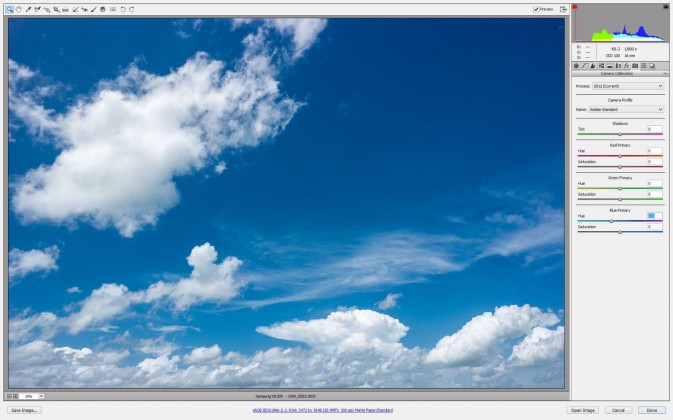Select the Graduated Filter tool
This screenshot has height=420, width=673.
[103, 9]
